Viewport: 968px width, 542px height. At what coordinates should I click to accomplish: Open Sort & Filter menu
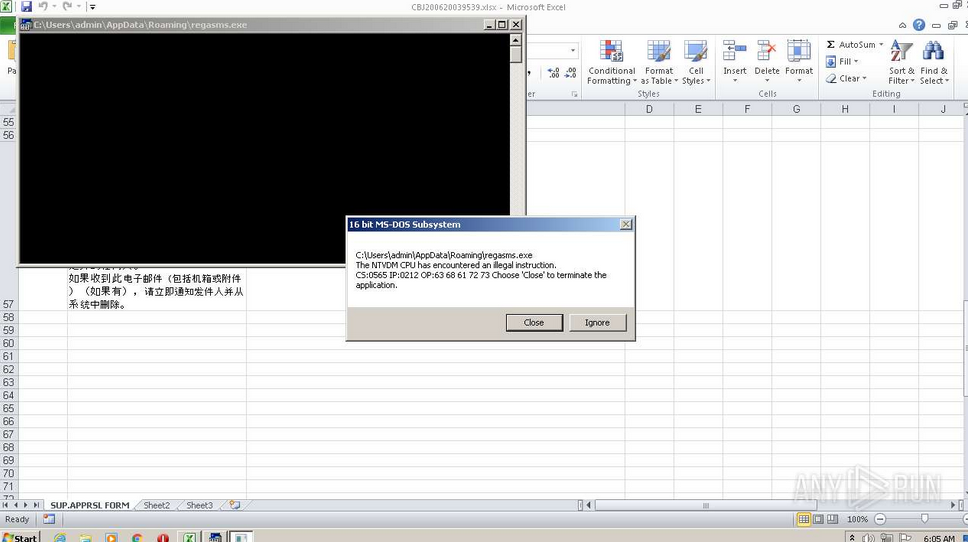click(901, 62)
